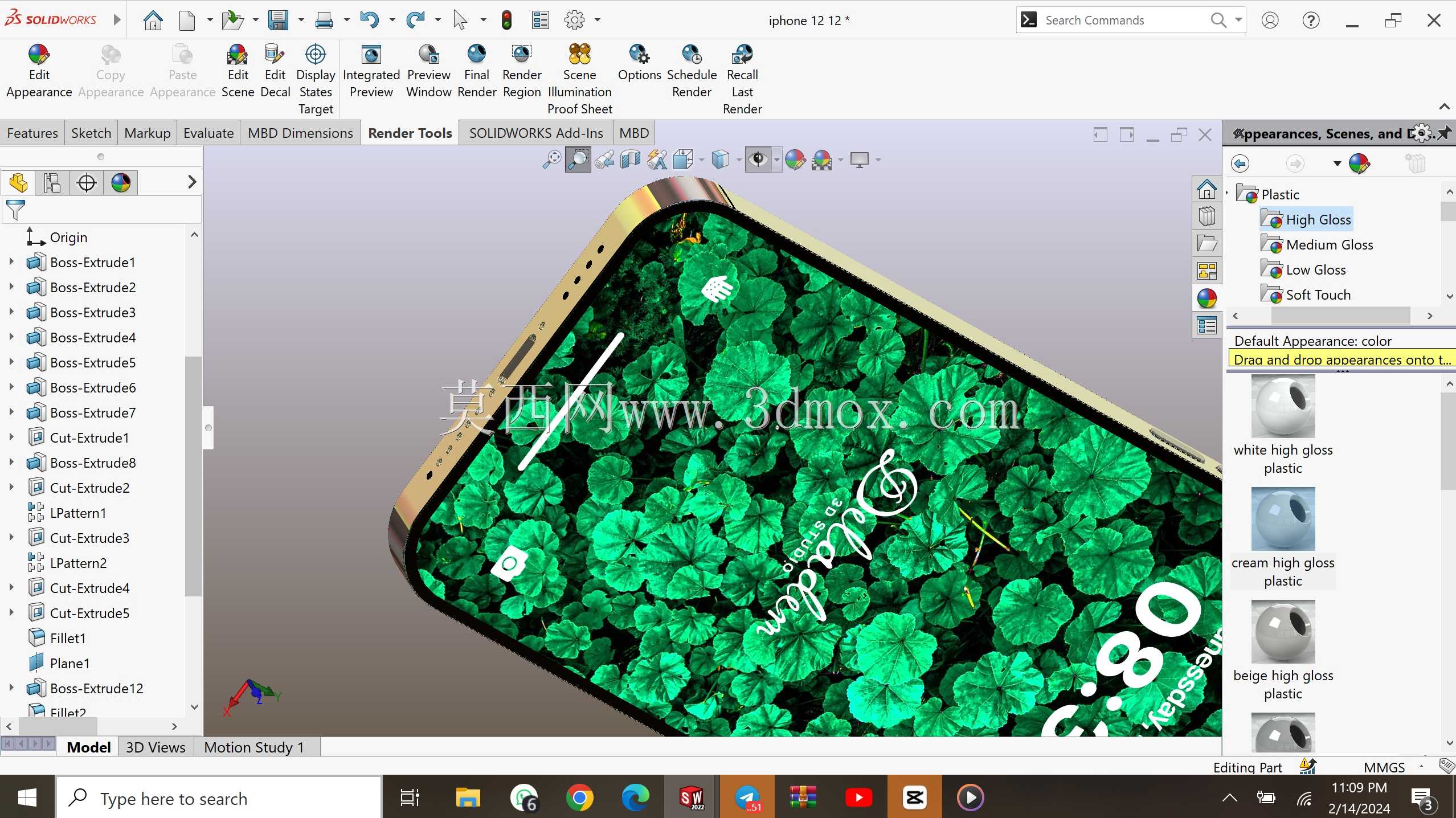The width and height of the screenshot is (1456, 818).
Task: Open the MMGS unit system selector
Action: click(x=1384, y=767)
